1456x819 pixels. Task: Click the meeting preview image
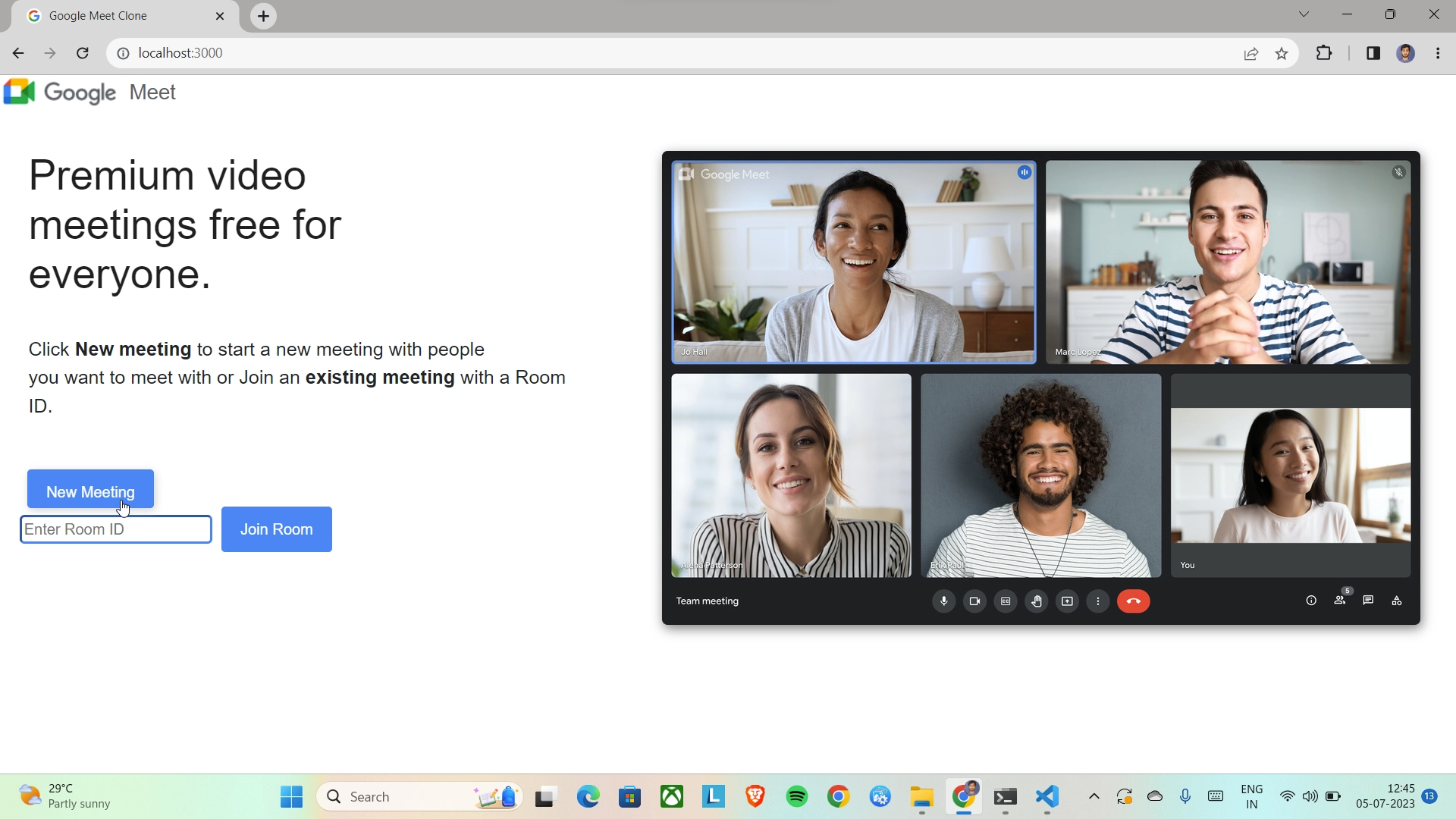[1040, 388]
